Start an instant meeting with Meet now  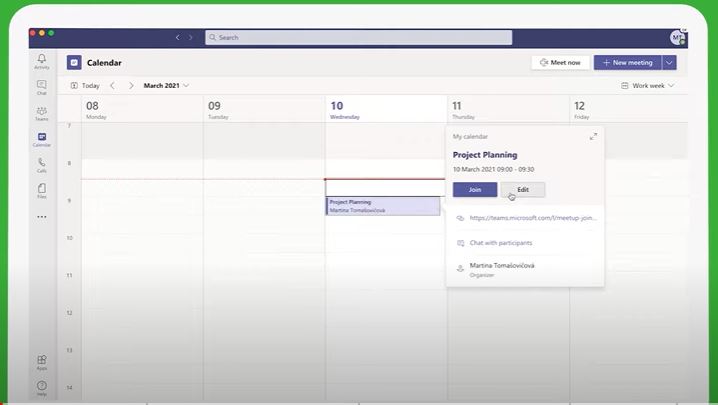click(560, 62)
